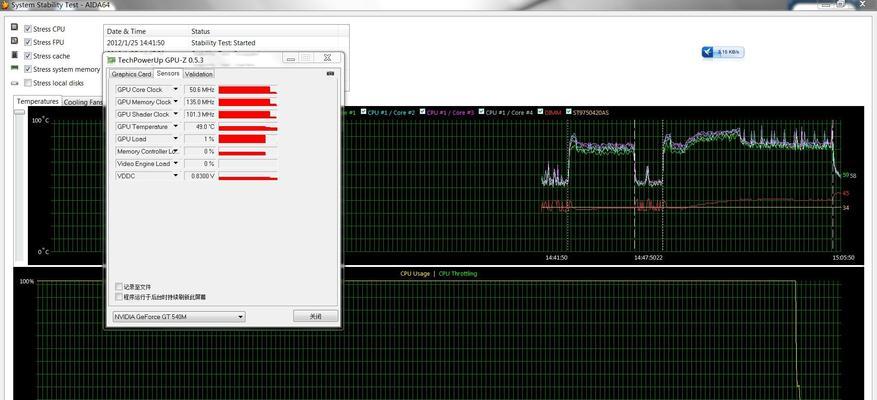This screenshot has width=877, height=400.
Task: Click the CPU Throttling graph label
Action: coord(458,274)
